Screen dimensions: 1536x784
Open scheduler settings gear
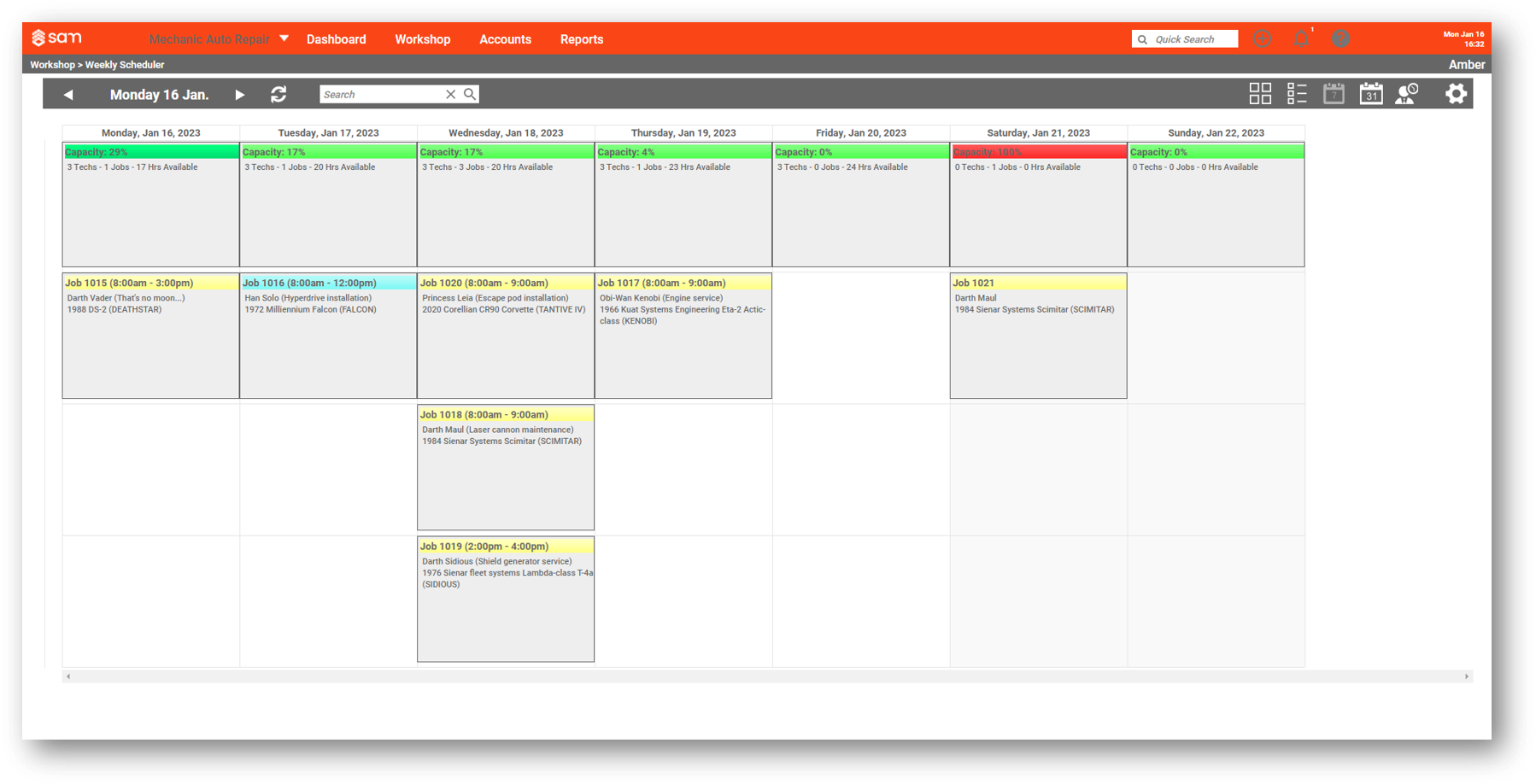tap(1455, 94)
